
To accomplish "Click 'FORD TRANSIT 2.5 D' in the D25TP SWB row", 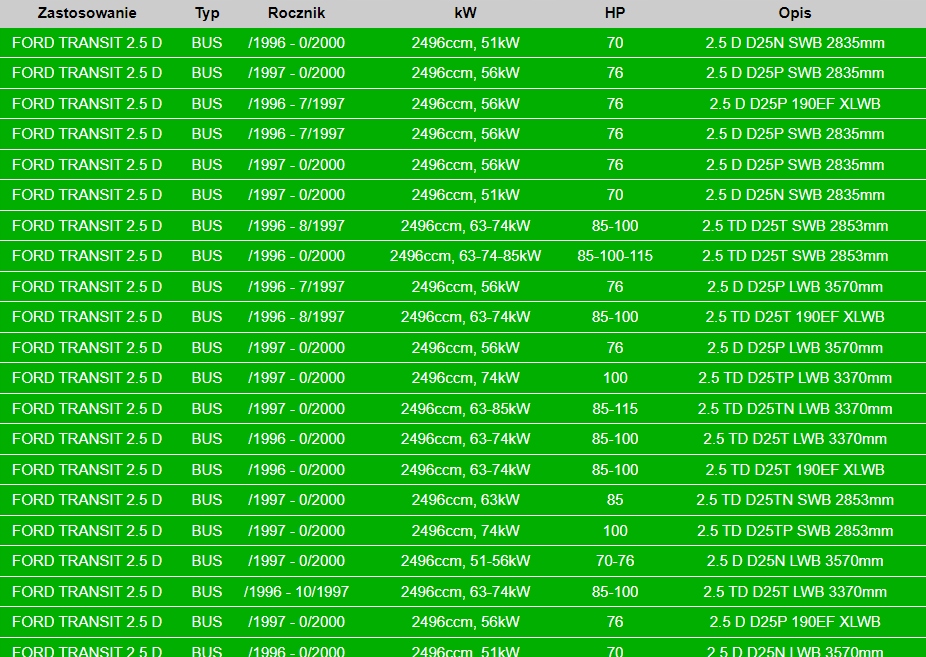I will click(87, 531).
